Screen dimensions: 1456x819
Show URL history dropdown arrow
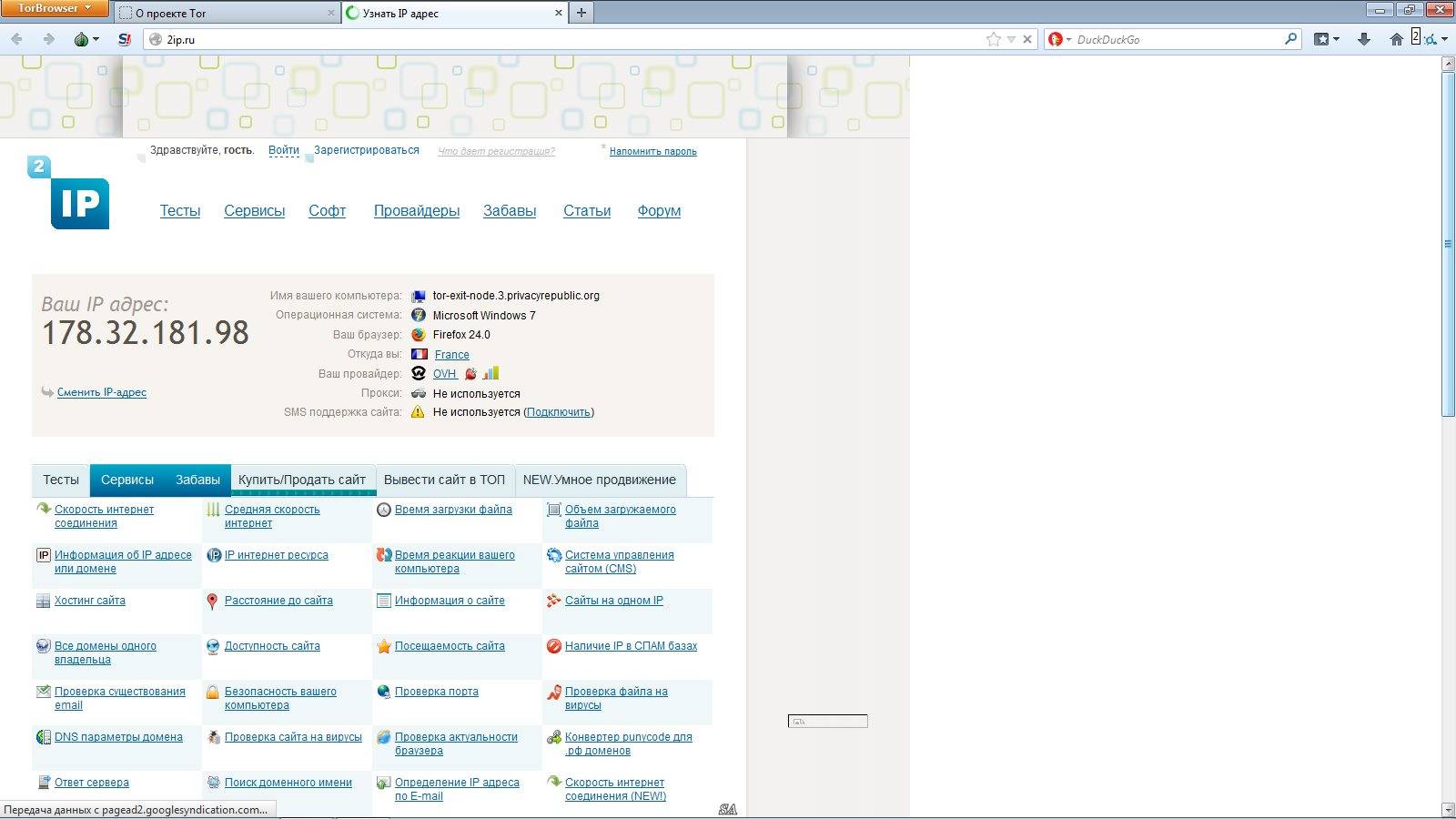pos(1011,39)
